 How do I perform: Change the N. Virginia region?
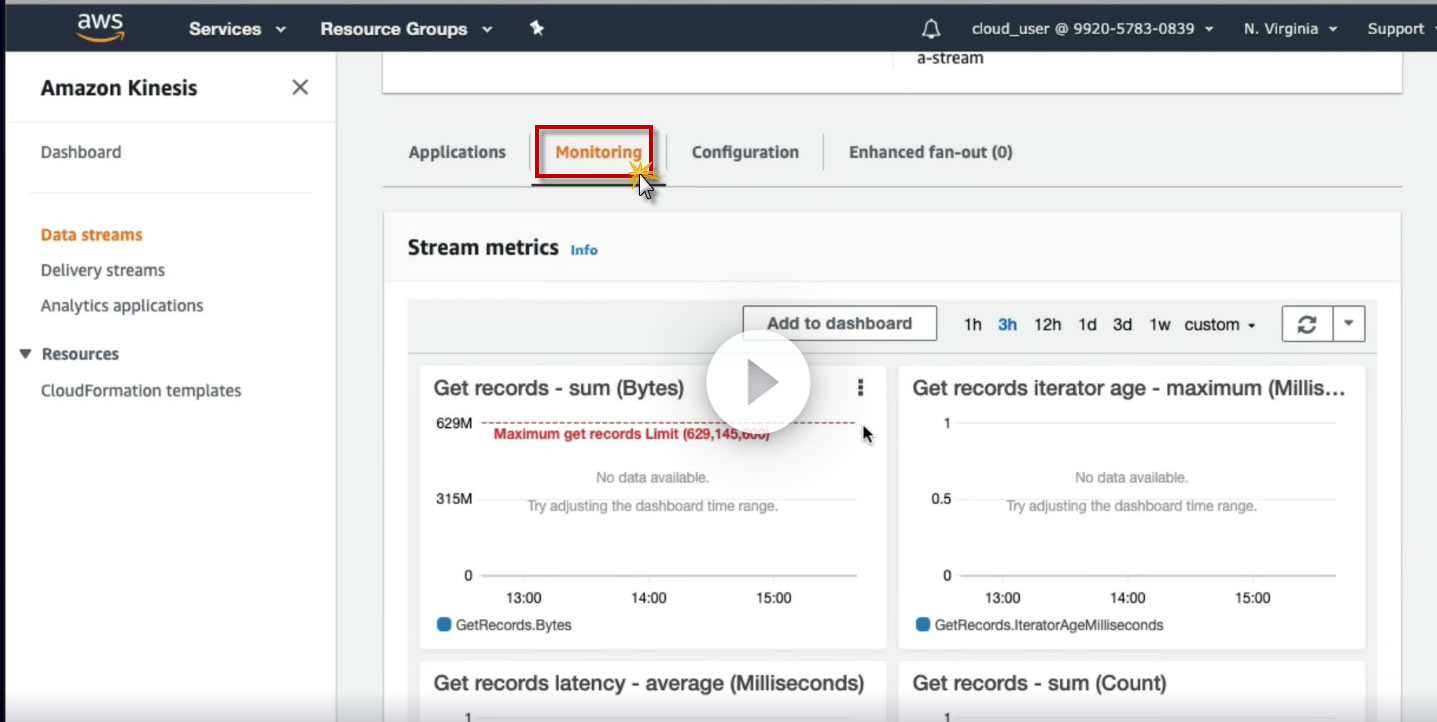tap(1290, 29)
